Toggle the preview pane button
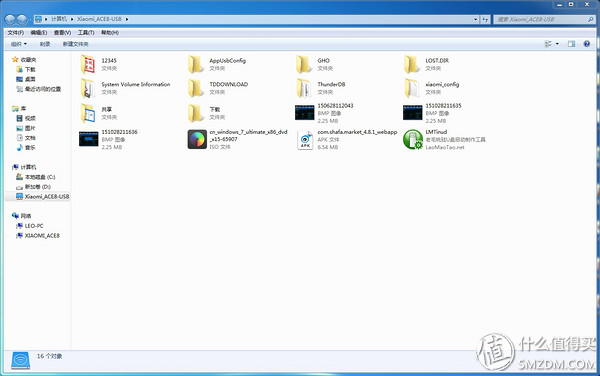Image resolution: width=600 pixels, height=376 pixels. (x=571, y=44)
